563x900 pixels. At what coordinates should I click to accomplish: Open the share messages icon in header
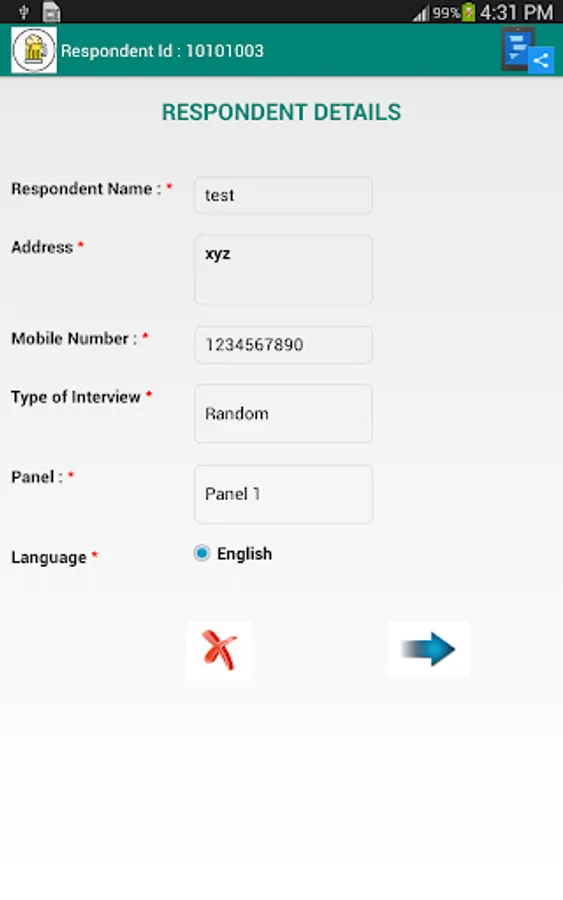(x=527, y=51)
